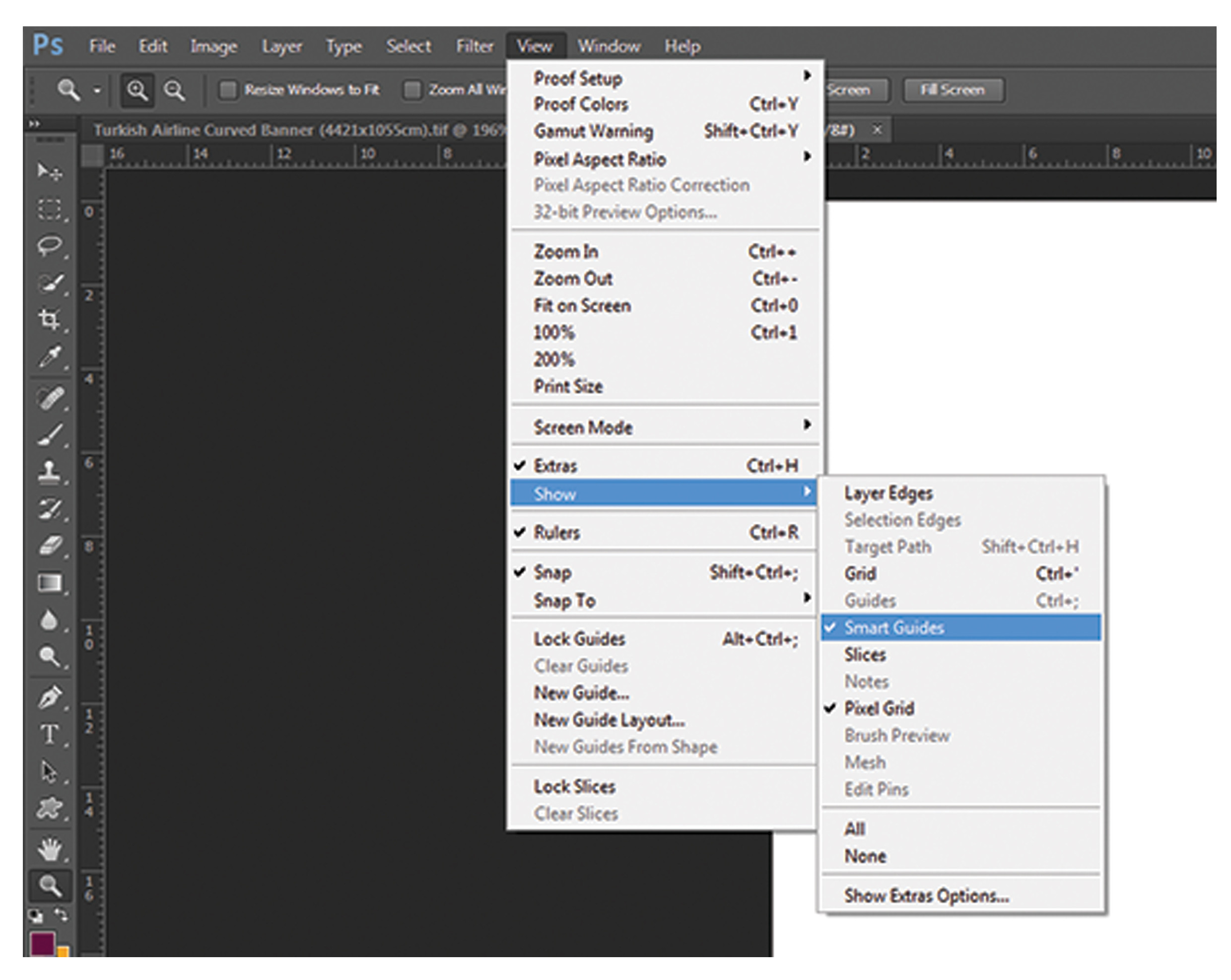
Task: Expand the Pixel Aspect Ratio submenu
Action: click(664, 159)
